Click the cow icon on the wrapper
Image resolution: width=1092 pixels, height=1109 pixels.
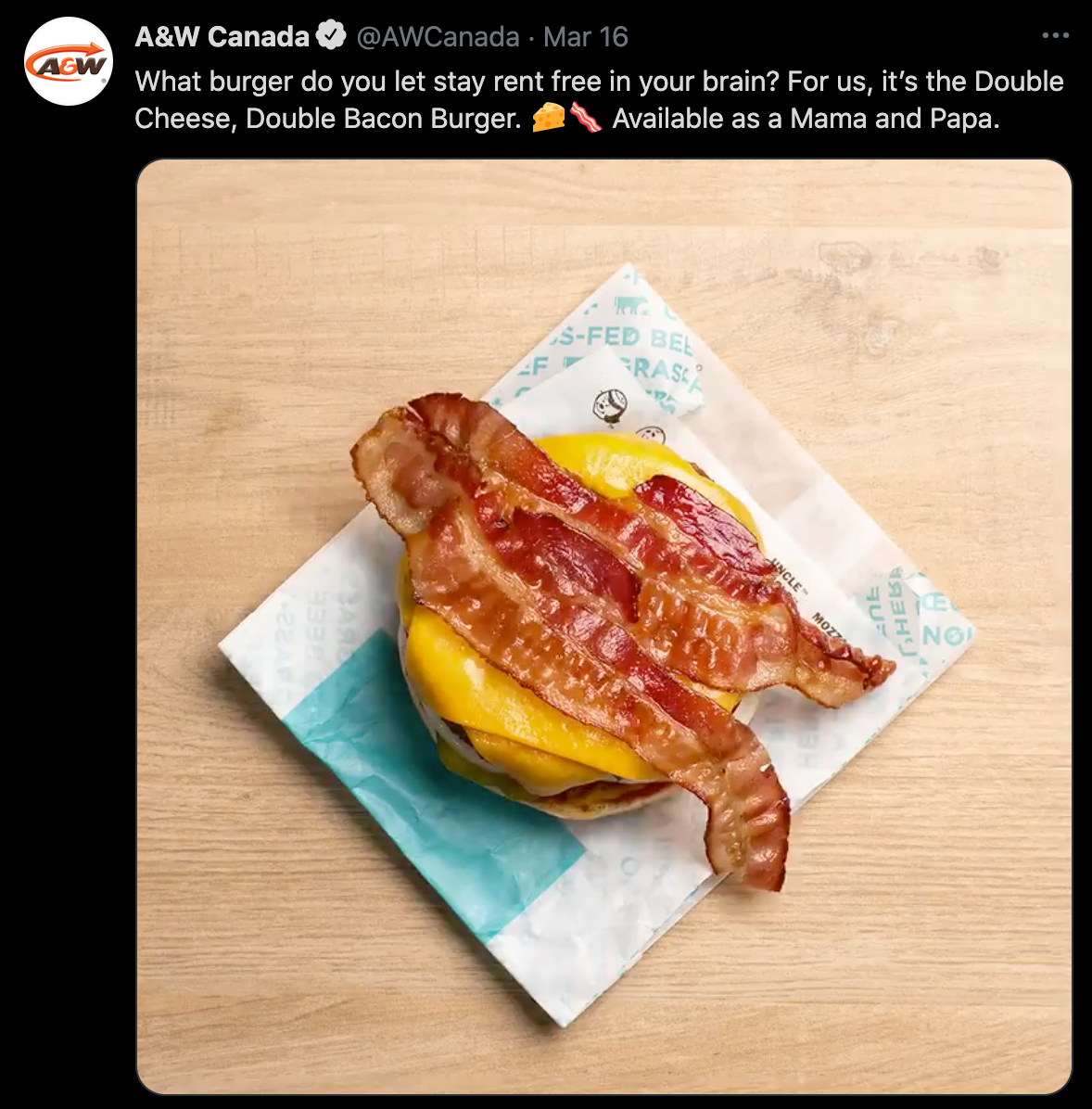point(631,306)
